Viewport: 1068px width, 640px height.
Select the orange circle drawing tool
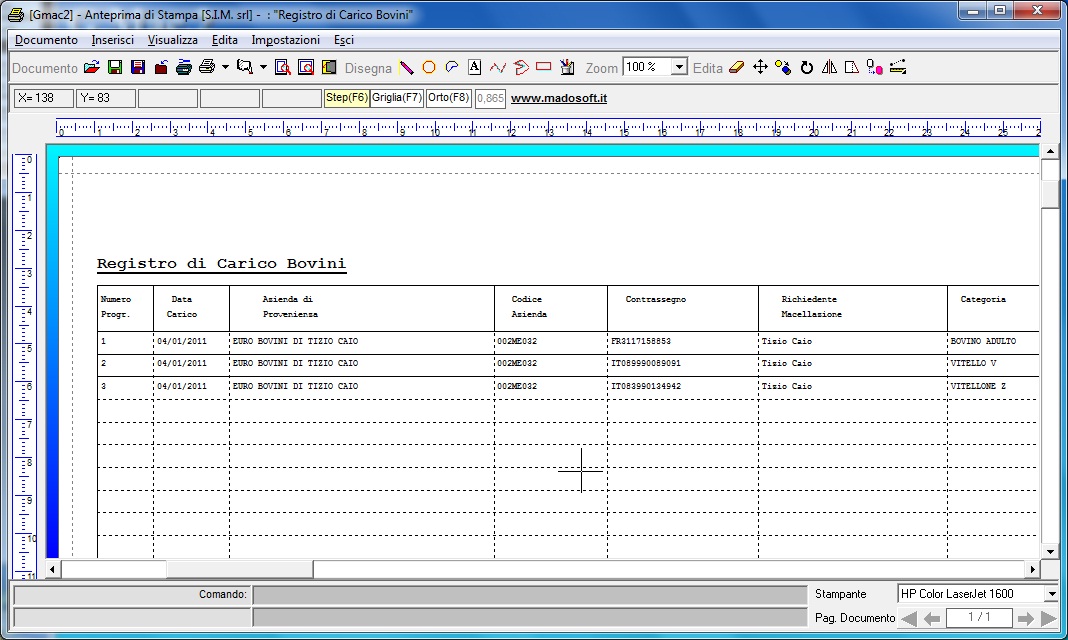point(429,67)
